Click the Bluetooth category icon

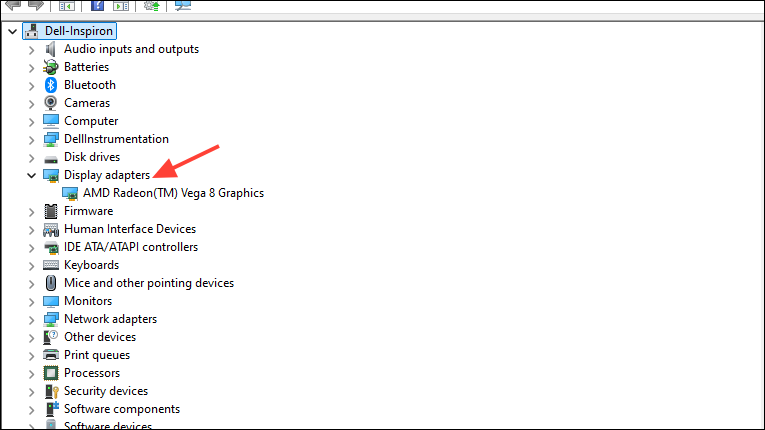(x=51, y=85)
